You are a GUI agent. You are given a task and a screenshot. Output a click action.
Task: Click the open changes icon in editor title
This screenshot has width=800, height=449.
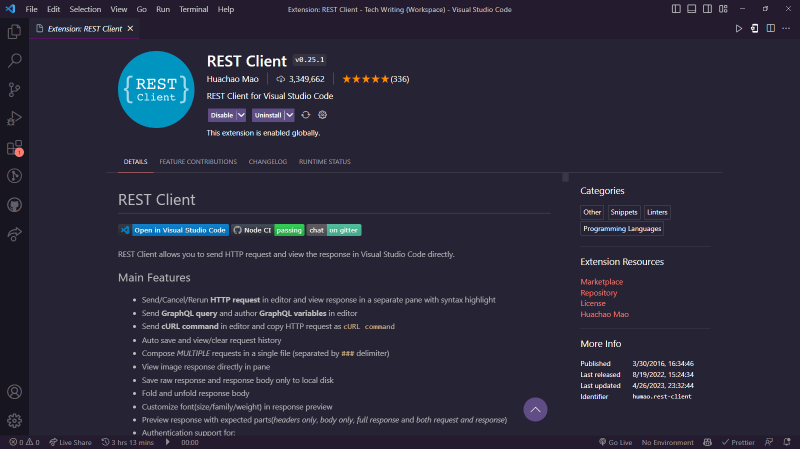click(755, 29)
